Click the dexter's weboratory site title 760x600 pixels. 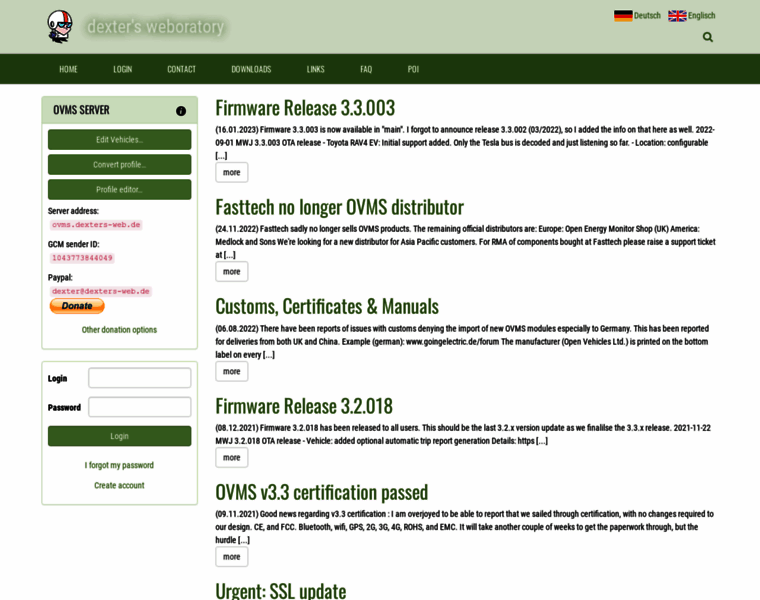(x=156, y=27)
